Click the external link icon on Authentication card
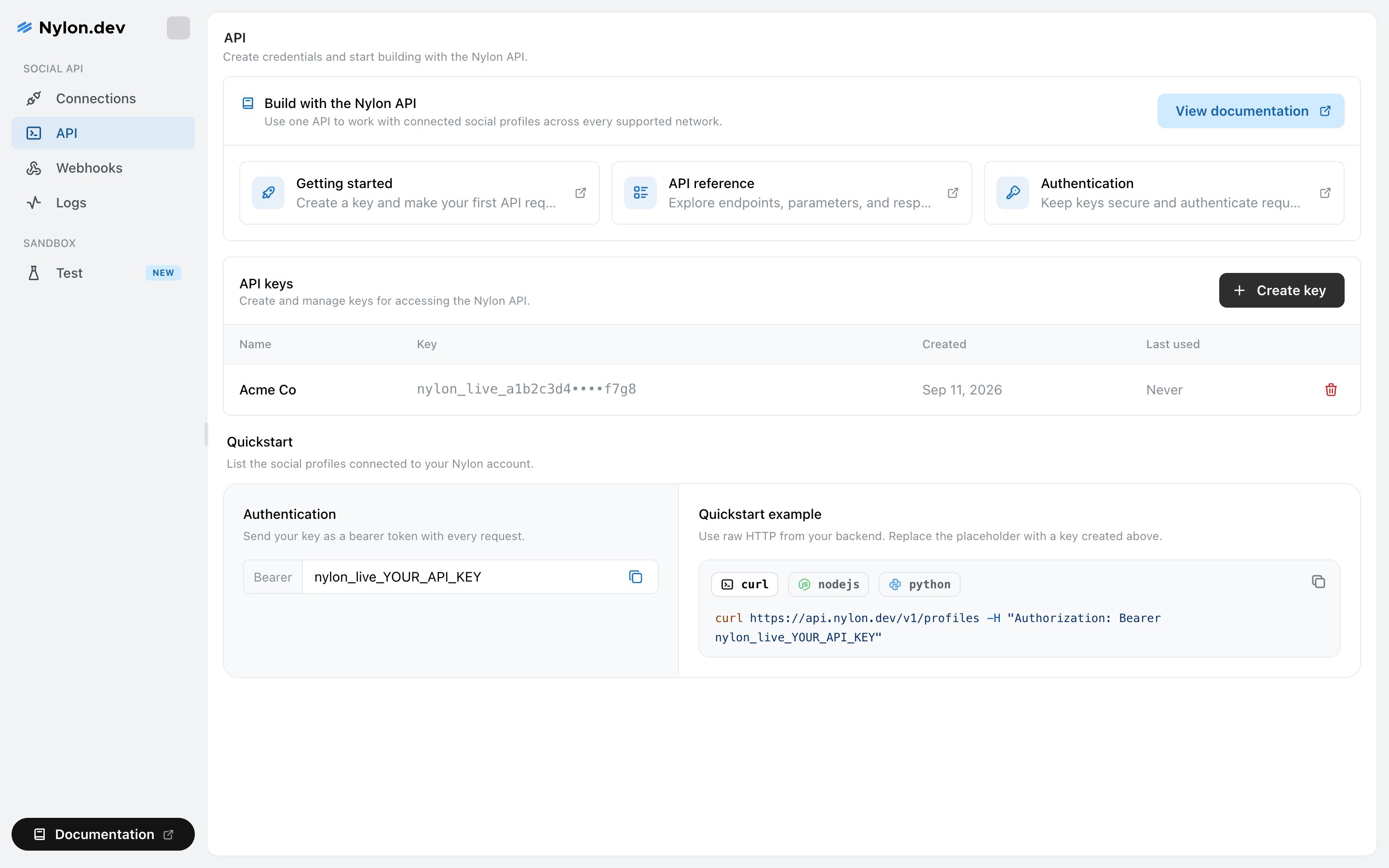The width and height of the screenshot is (1389, 868). pos(1325,193)
